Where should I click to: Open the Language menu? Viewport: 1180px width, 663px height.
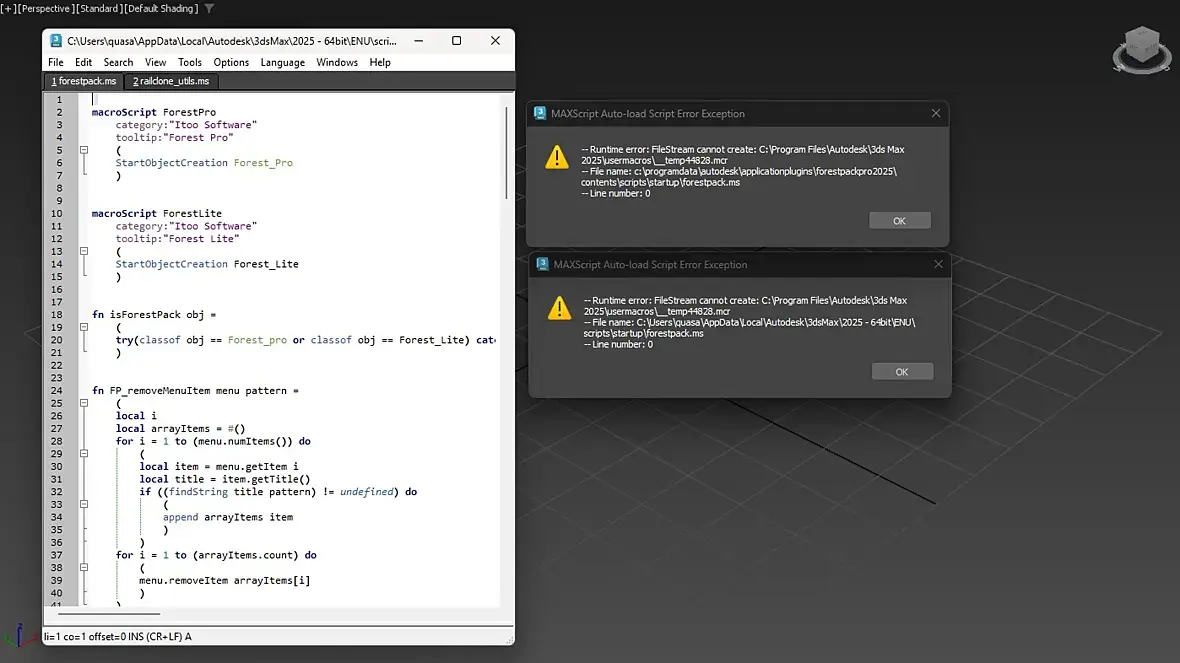283,62
